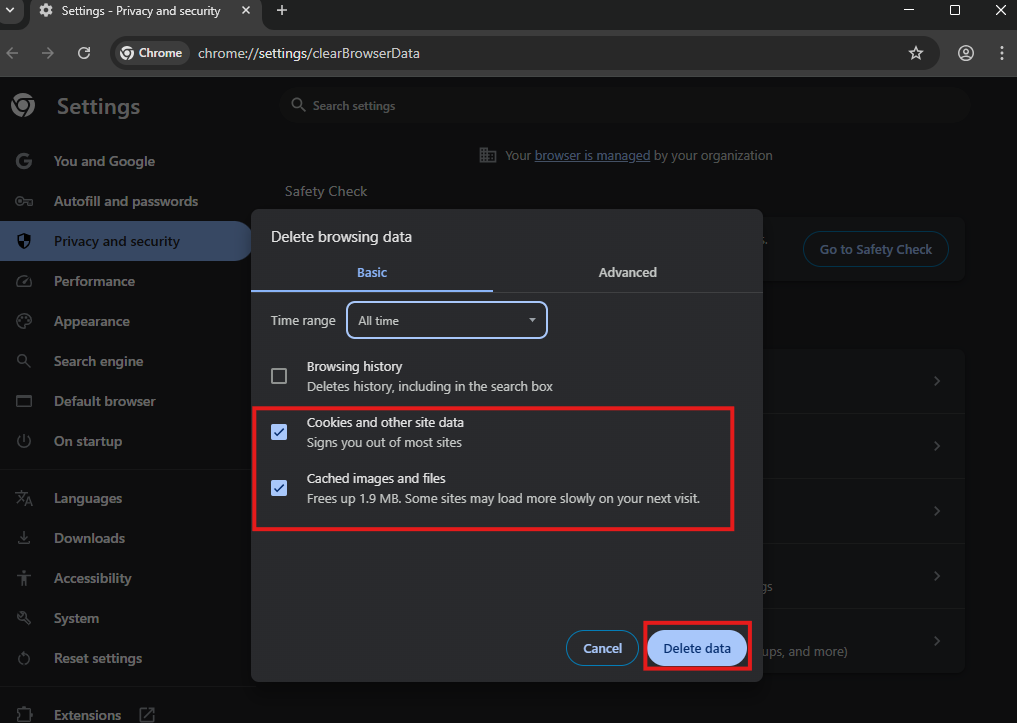Open the tab search dropdown arrow

pos(10,11)
